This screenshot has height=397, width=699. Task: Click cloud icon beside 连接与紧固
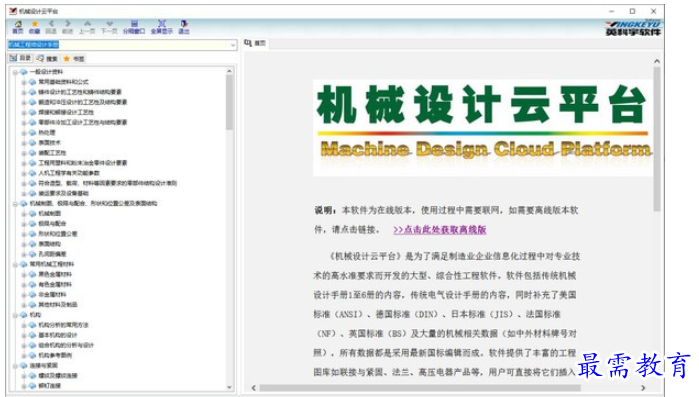point(24,365)
